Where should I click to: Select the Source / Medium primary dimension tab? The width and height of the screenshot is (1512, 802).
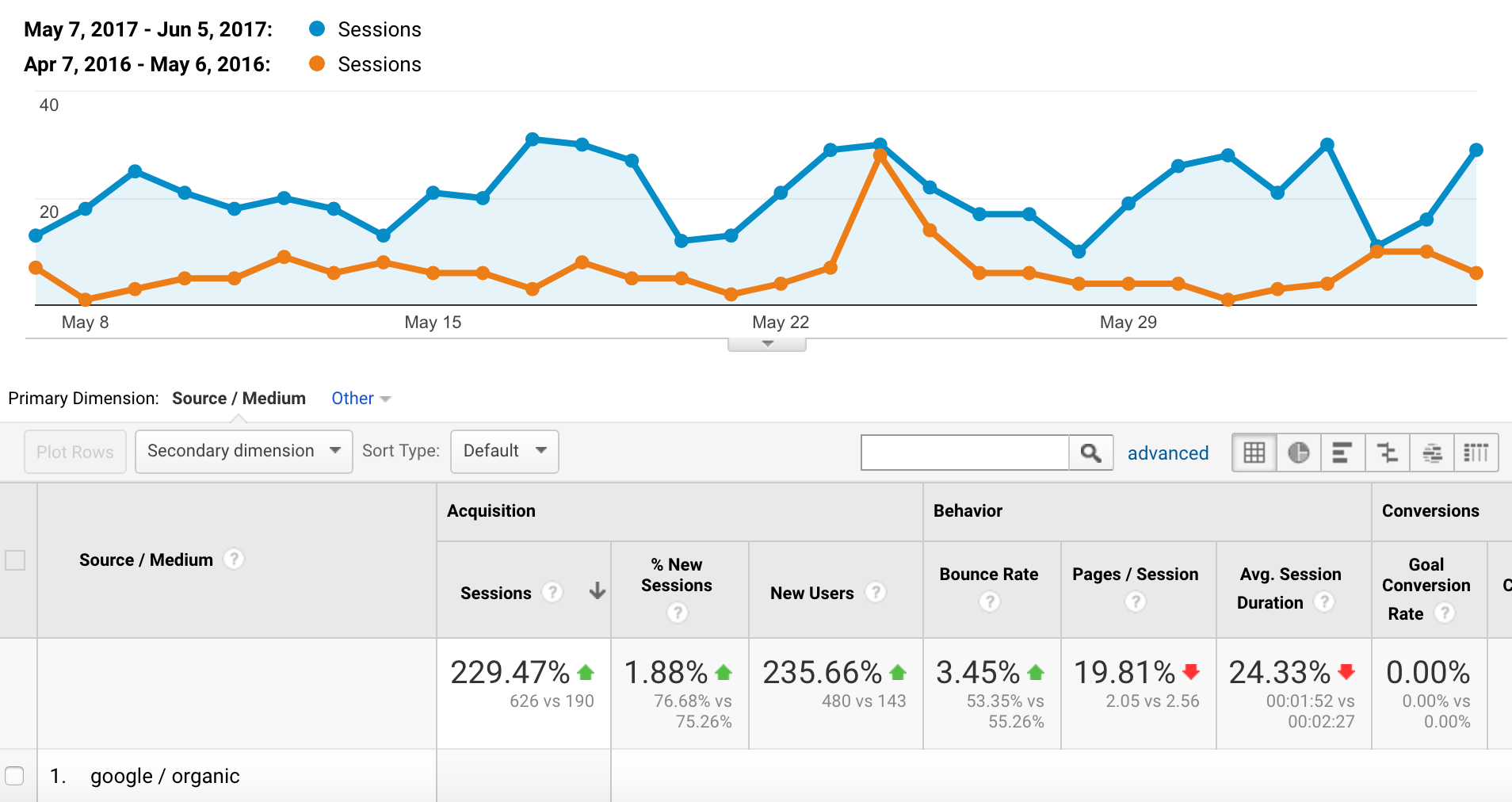pos(239,398)
